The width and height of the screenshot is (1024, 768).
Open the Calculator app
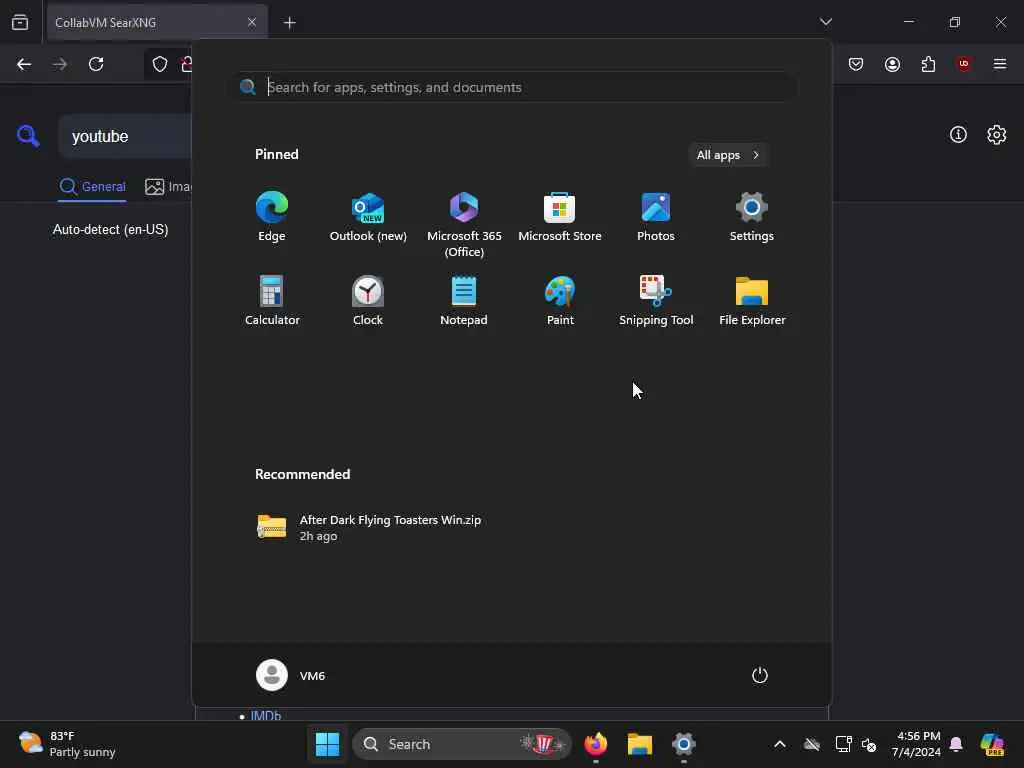(272, 300)
